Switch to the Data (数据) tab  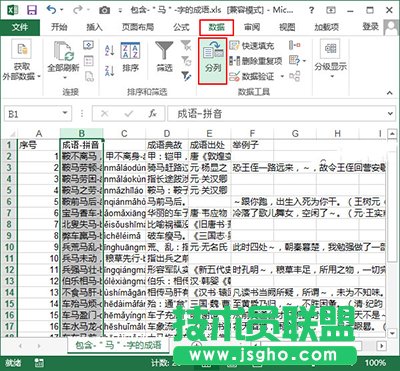pyautogui.click(x=217, y=27)
